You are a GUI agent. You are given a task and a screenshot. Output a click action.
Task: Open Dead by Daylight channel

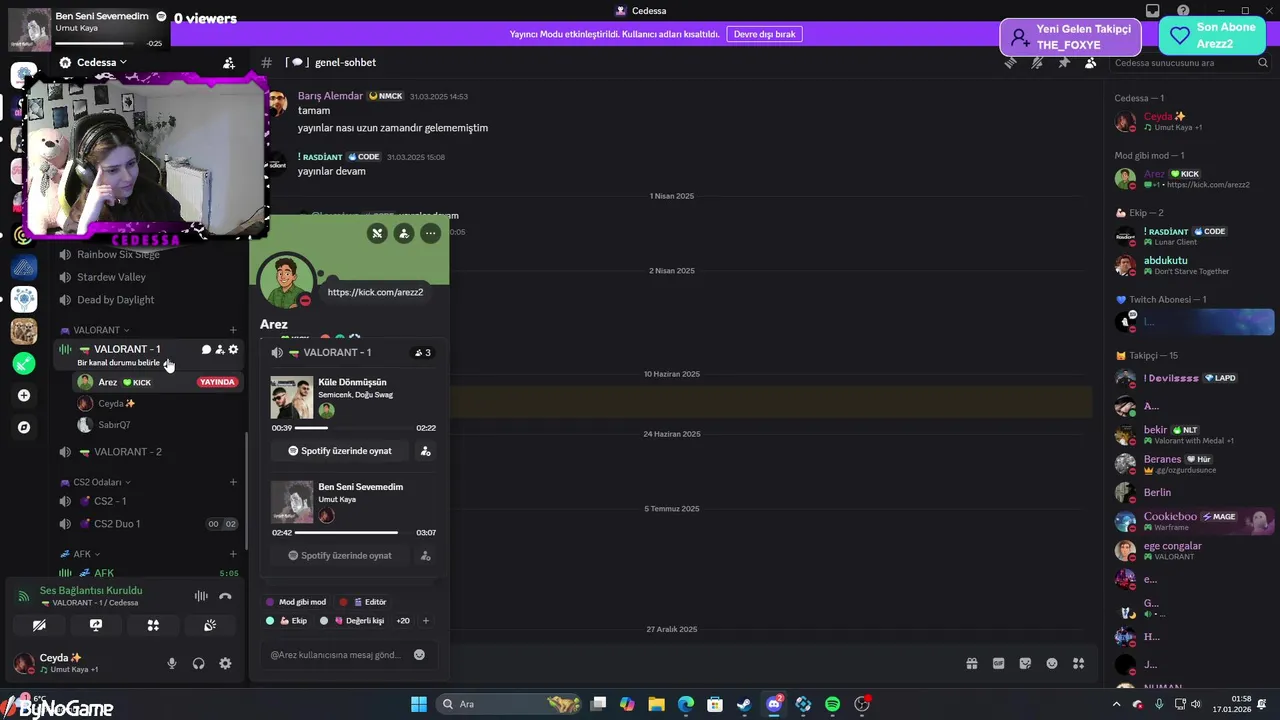148,300
